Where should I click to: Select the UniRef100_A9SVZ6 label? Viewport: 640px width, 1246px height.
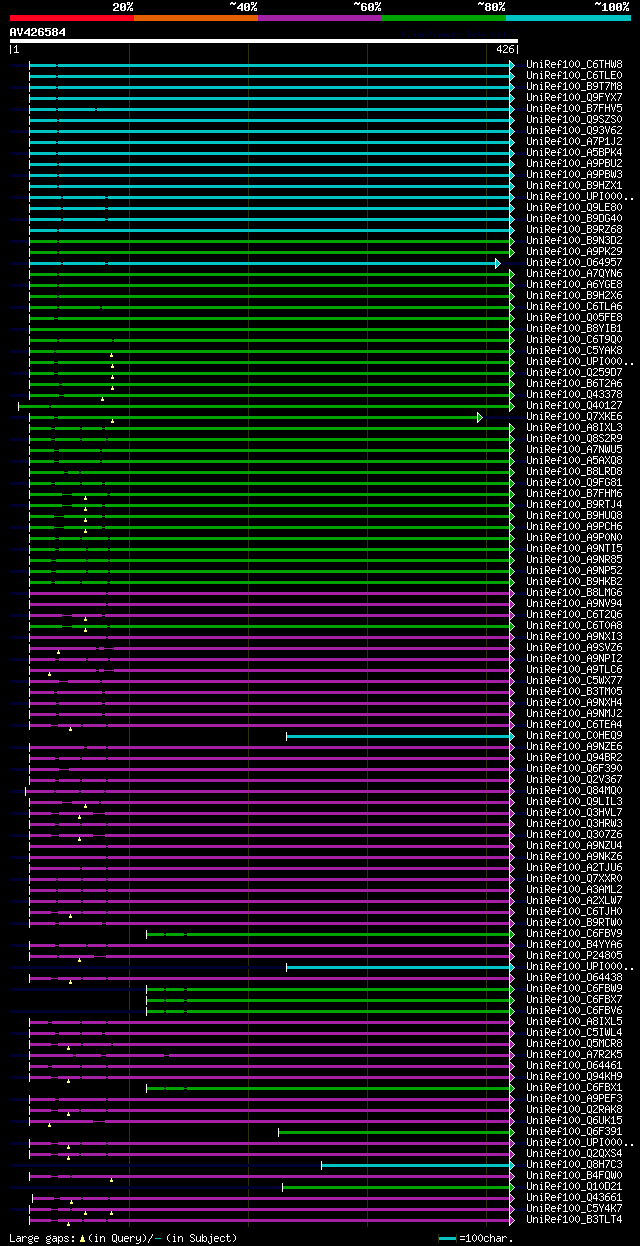pos(574,648)
